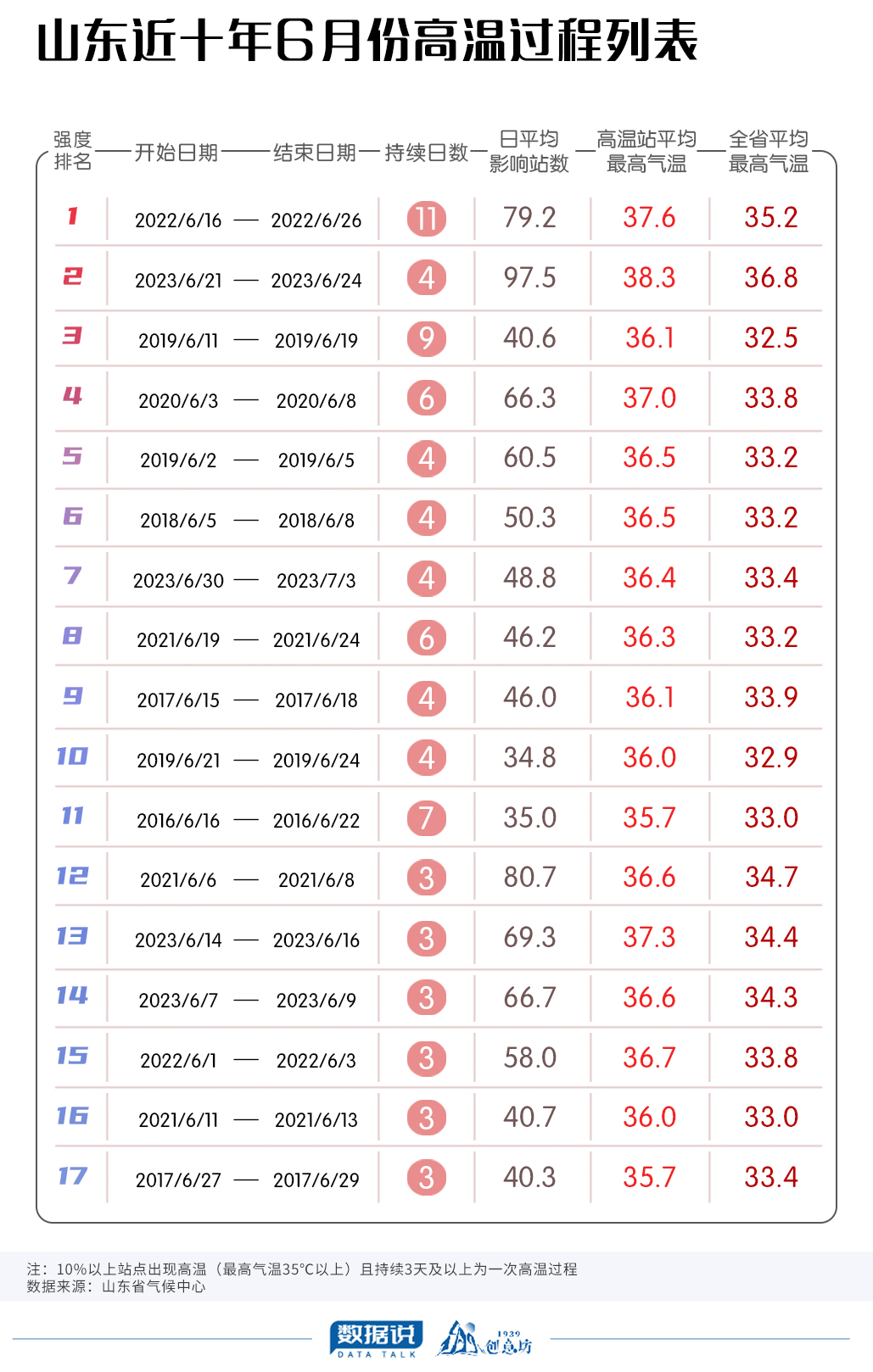Click start date 2022/6/16
The image size is (873, 1372).
point(178,220)
